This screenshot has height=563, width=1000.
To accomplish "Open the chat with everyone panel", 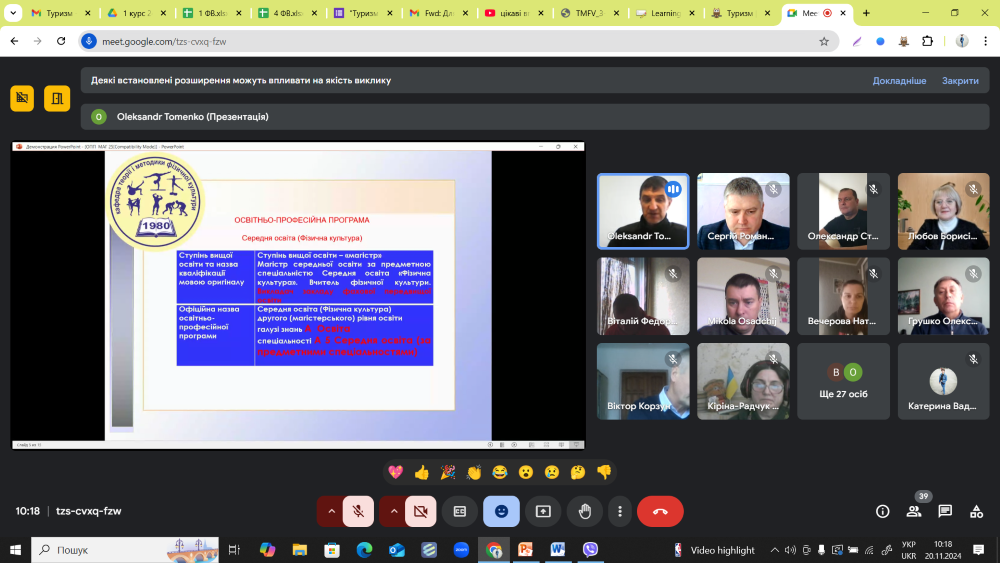I will click(945, 511).
